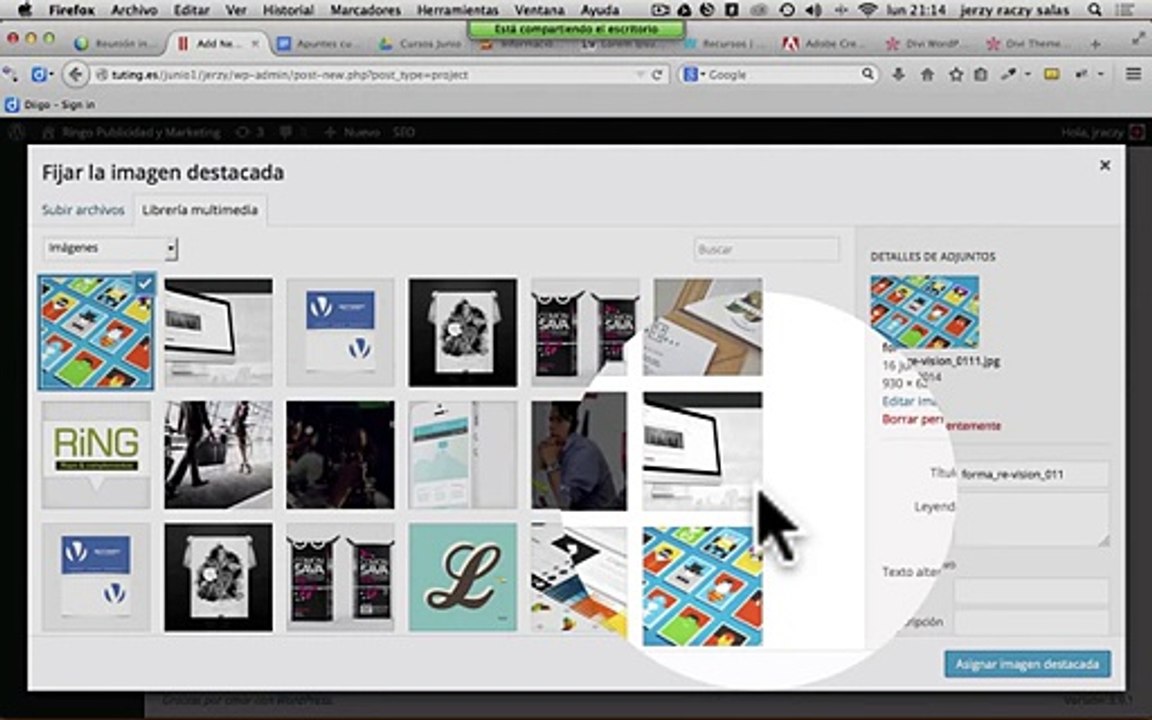Click 'SEO' in the WordPress admin bar
1152x720 pixels.
(403, 132)
